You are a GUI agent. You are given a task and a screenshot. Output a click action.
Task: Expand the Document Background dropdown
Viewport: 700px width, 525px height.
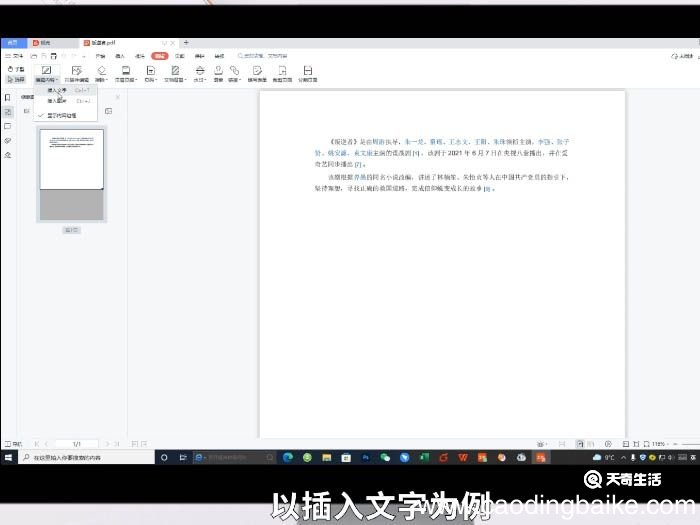coord(185,80)
